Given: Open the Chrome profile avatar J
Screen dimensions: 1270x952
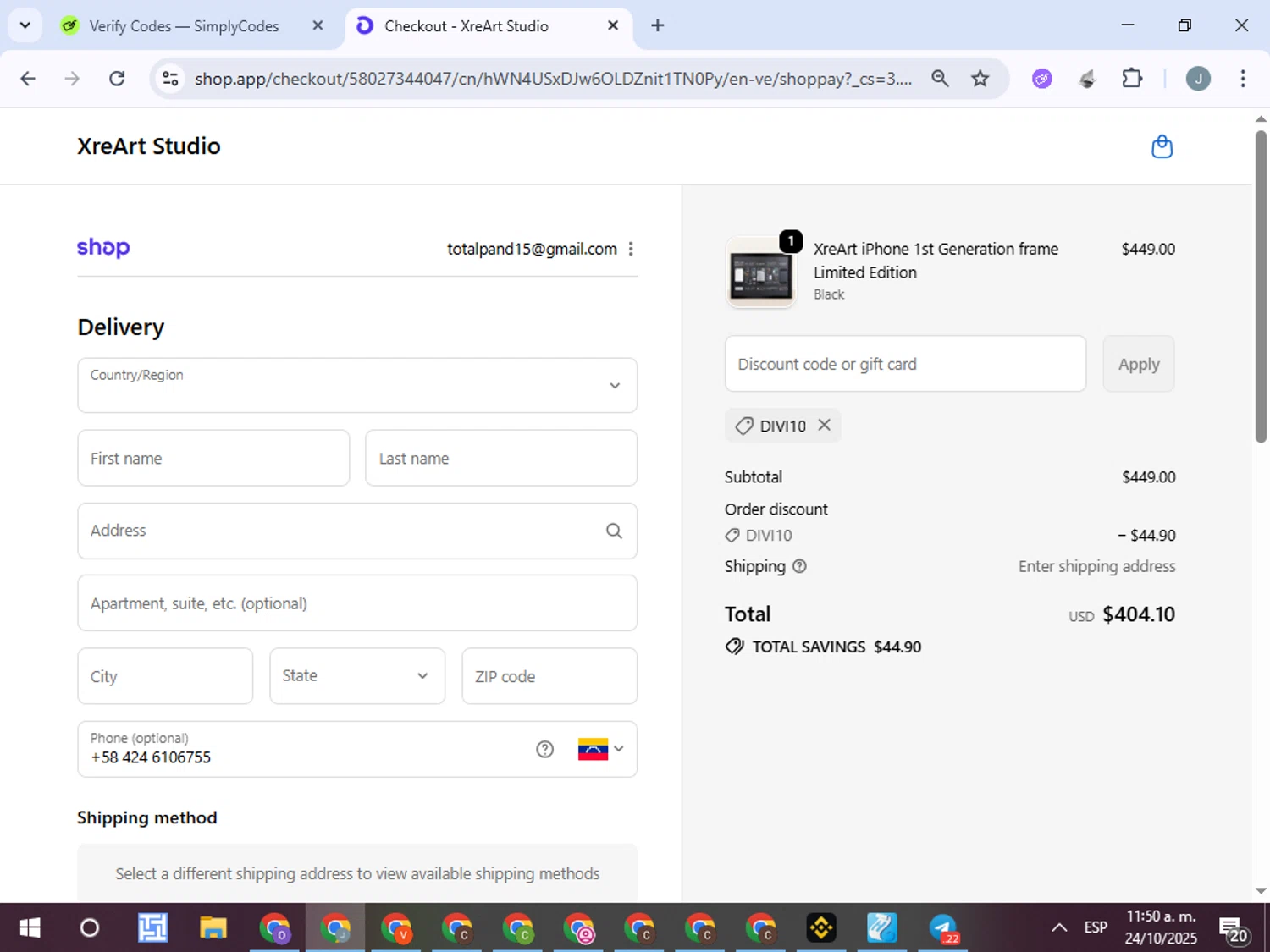Looking at the screenshot, I should point(1198,79).
